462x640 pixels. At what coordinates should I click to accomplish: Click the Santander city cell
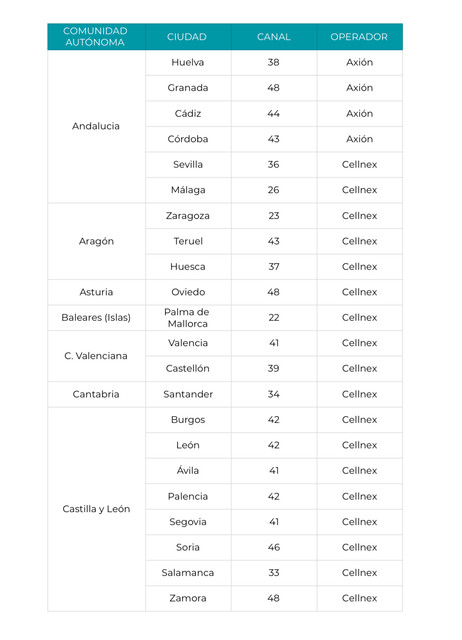click(188, 394)
